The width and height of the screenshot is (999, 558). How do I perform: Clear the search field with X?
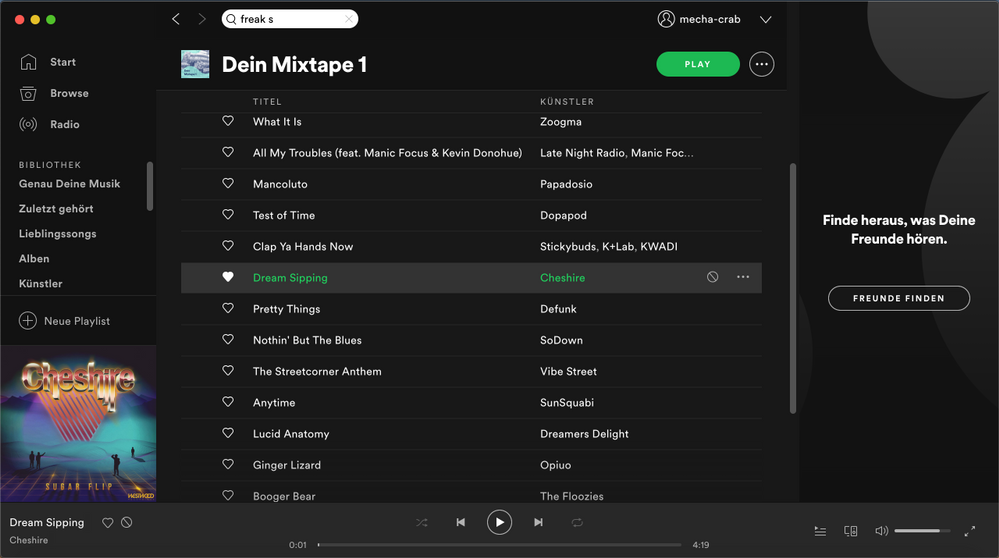tap(349, 19)
